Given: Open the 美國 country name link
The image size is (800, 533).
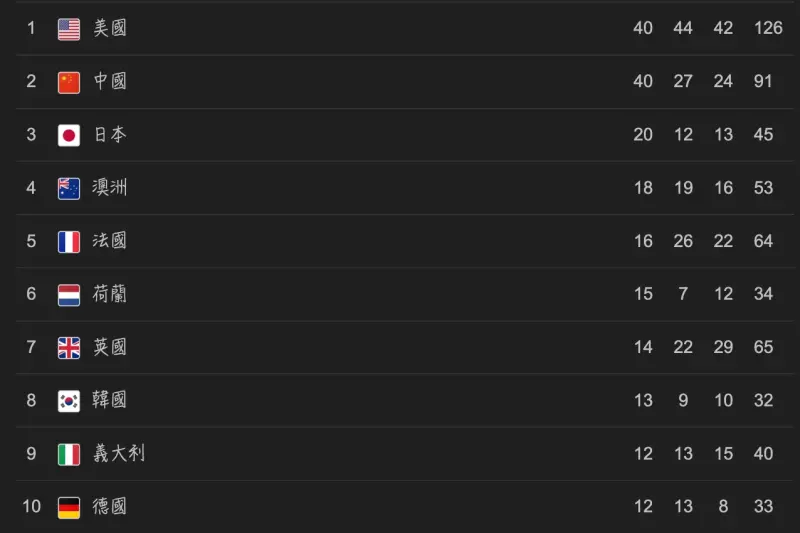Looking at the screenshot, I should (110, 28).
